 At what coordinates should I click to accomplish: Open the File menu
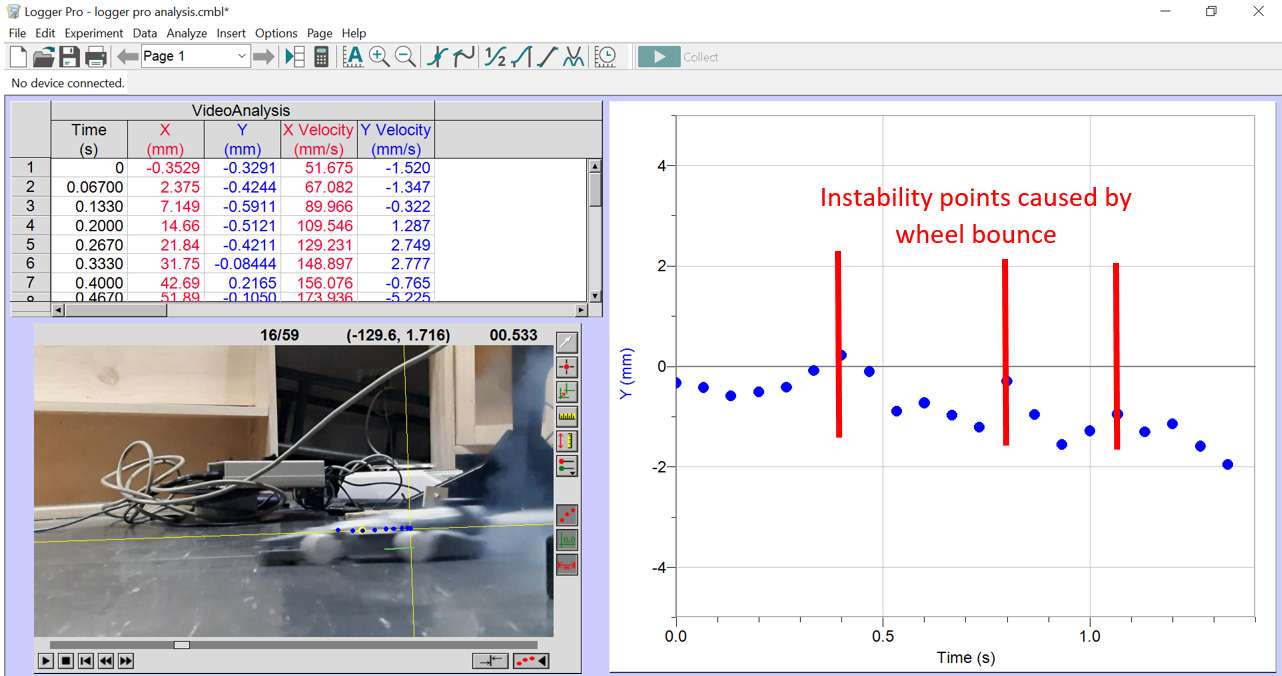(17, 33)
